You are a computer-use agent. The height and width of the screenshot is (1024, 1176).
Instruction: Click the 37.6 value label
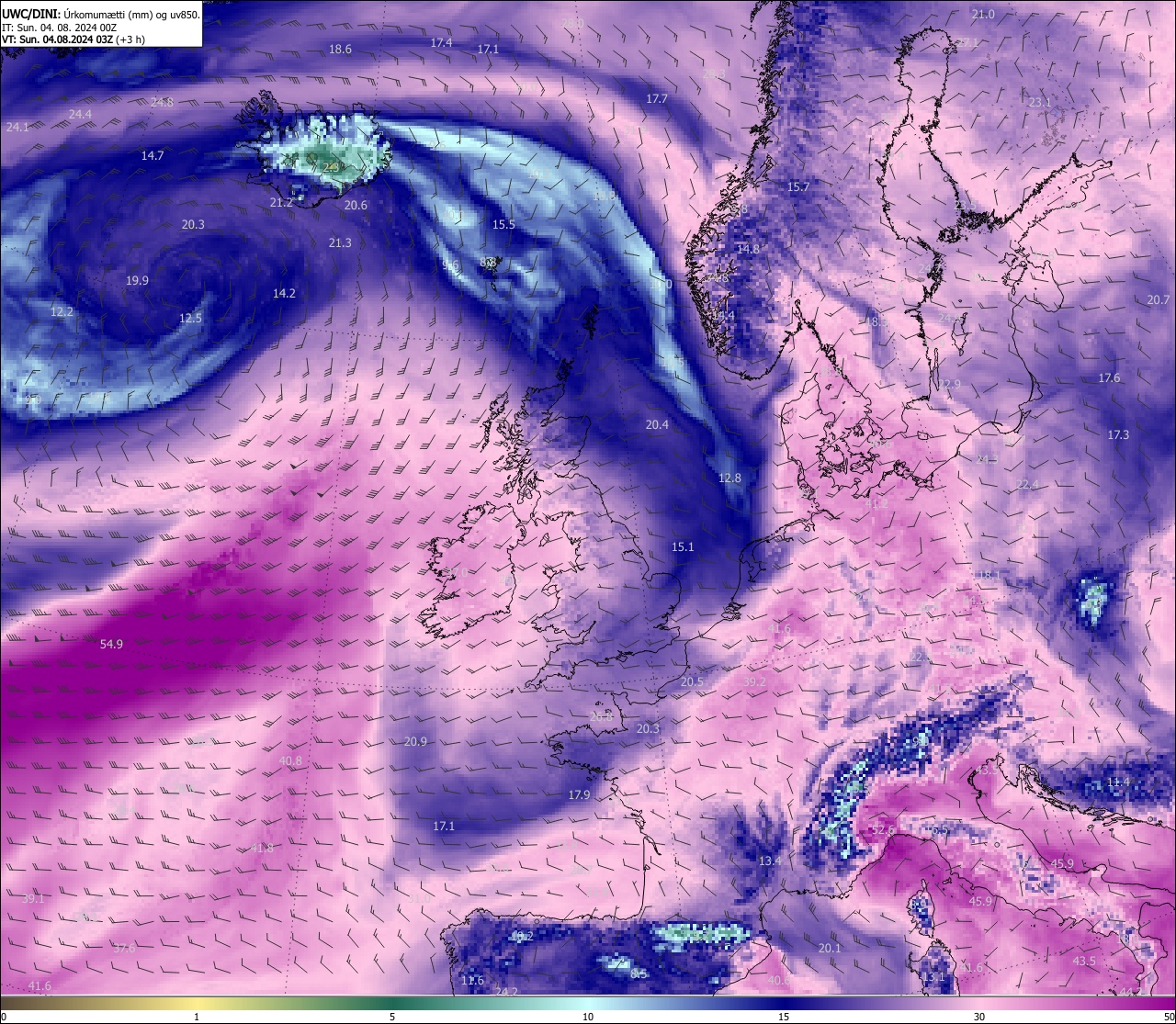(x=124, y=949)
